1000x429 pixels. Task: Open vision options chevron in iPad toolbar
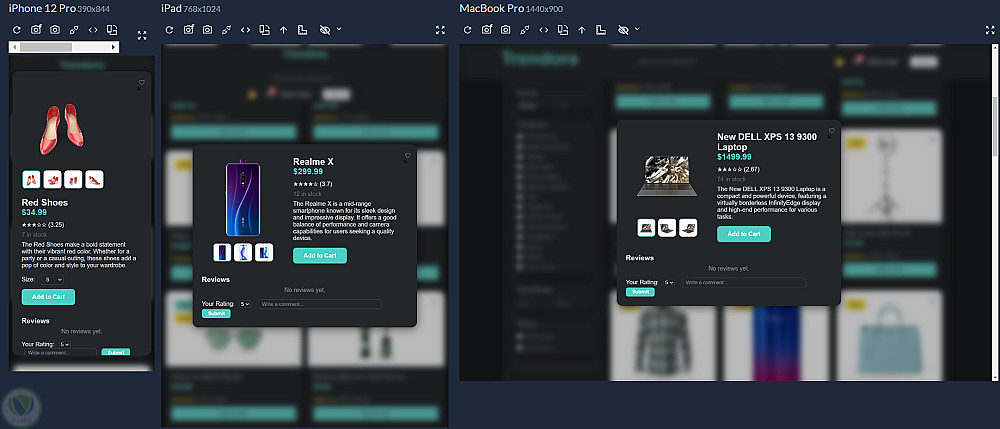tap(339, 29)
